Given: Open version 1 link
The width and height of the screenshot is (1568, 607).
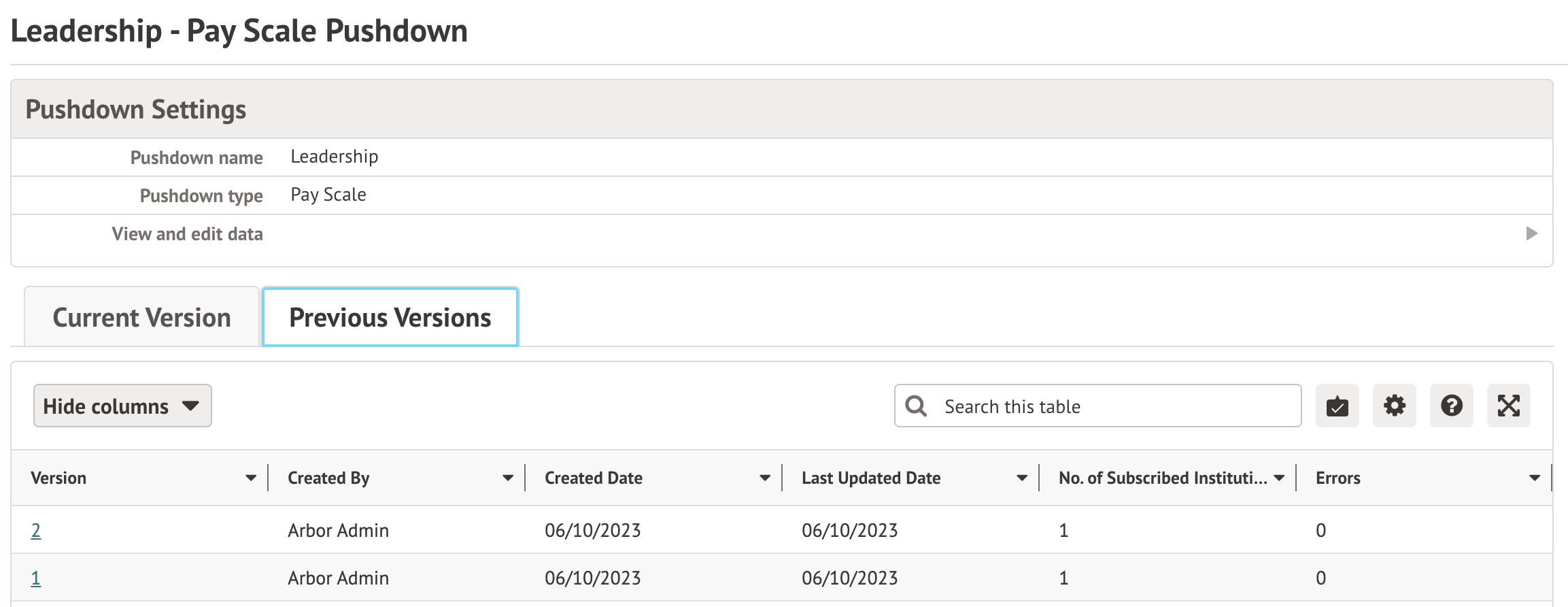Looking at the screenshot, I should tap(36, 578).
